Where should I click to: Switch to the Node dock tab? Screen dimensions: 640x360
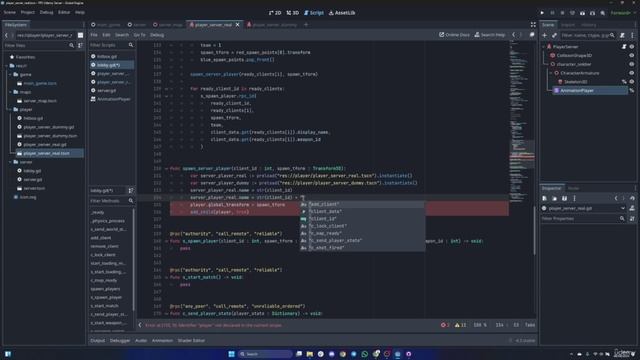coord(573,188)
